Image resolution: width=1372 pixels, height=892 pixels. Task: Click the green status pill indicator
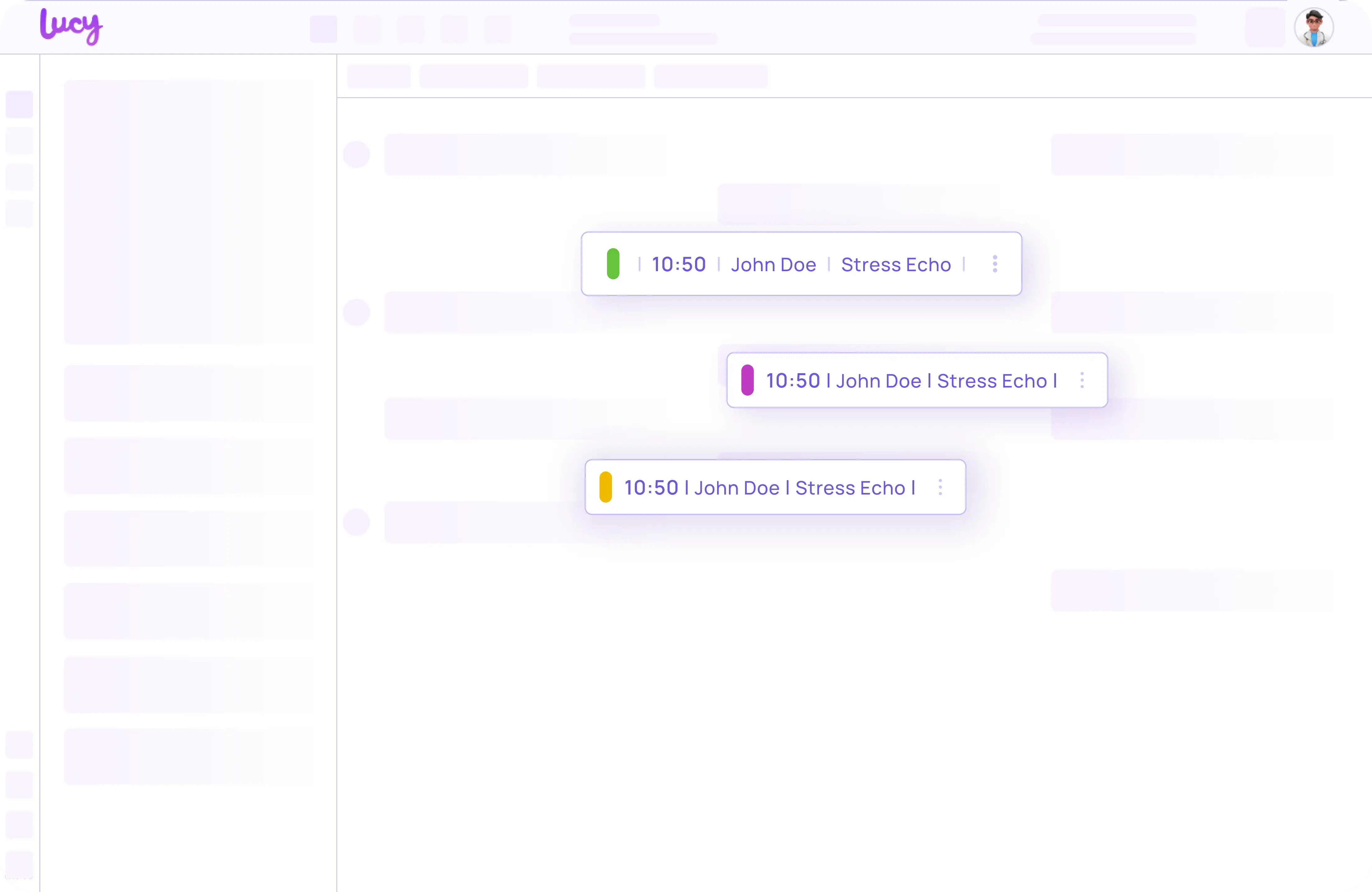[x=613, y=264]
